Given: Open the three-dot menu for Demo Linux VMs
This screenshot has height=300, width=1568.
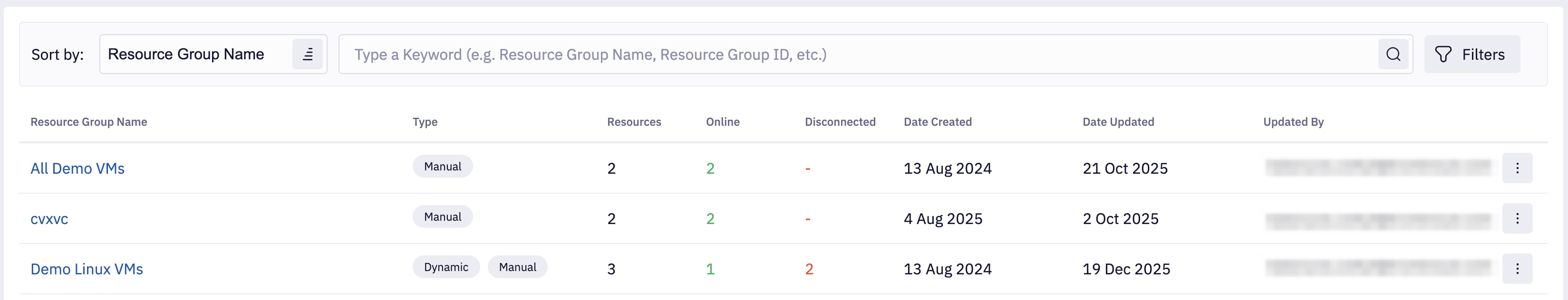Looking at the screenshot, I should [x=1517, y=269].
